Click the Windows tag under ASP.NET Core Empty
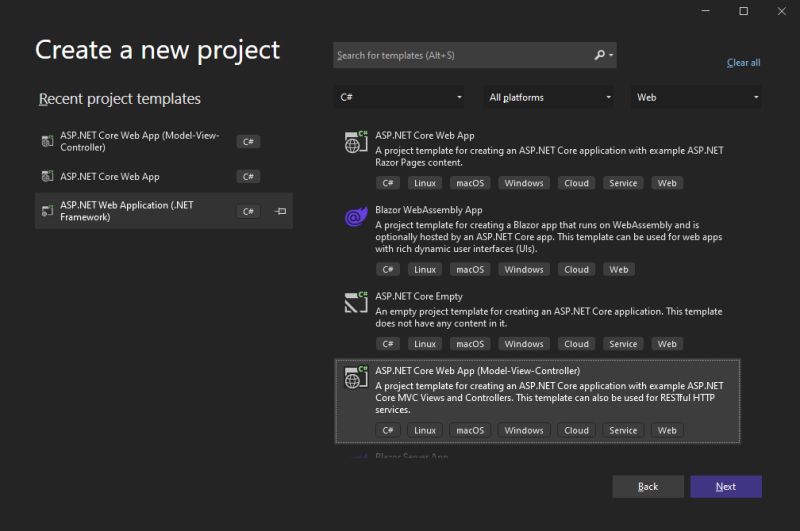Viewport: 800px width, 531px height. [524, 344]
